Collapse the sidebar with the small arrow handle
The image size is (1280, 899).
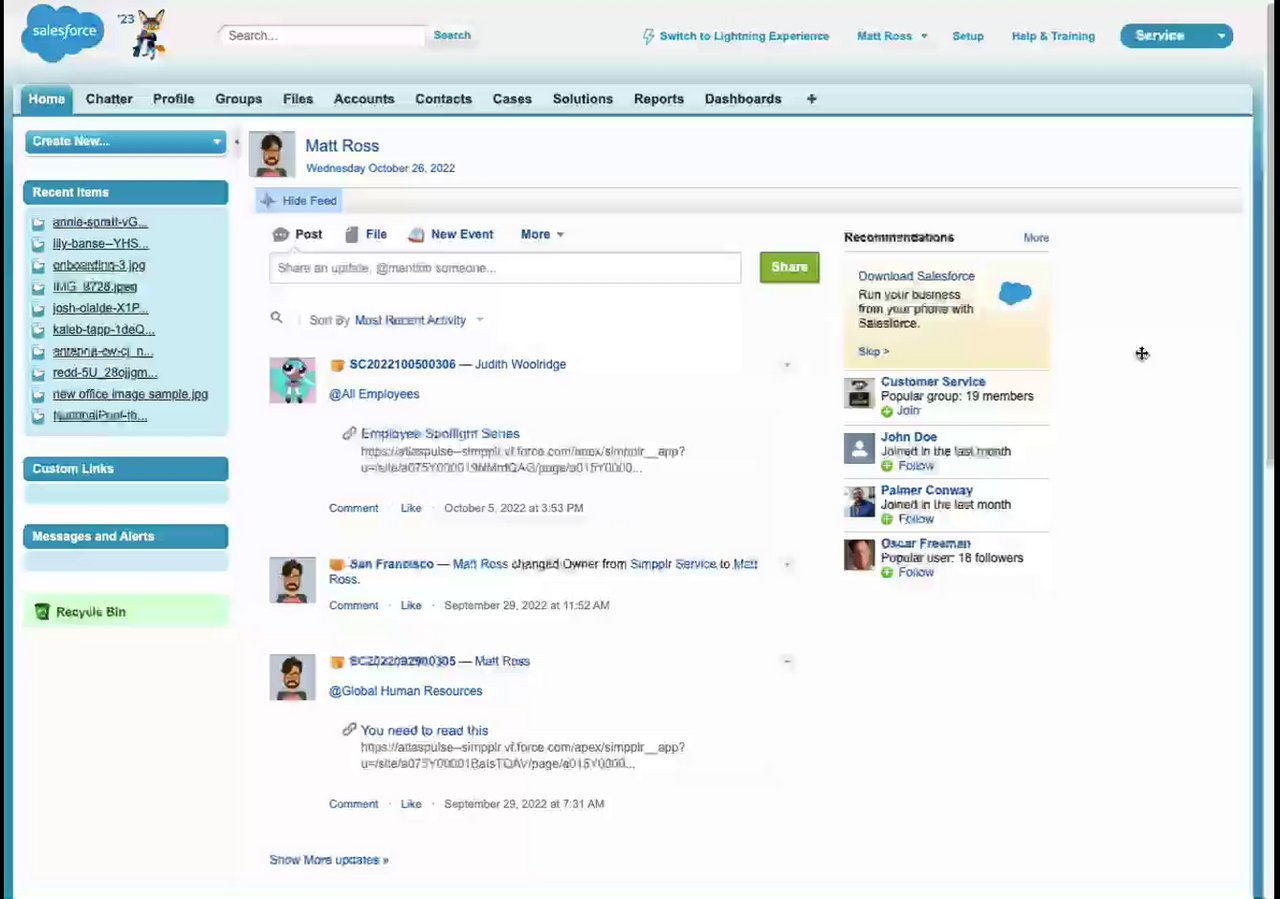coord(237,142)
